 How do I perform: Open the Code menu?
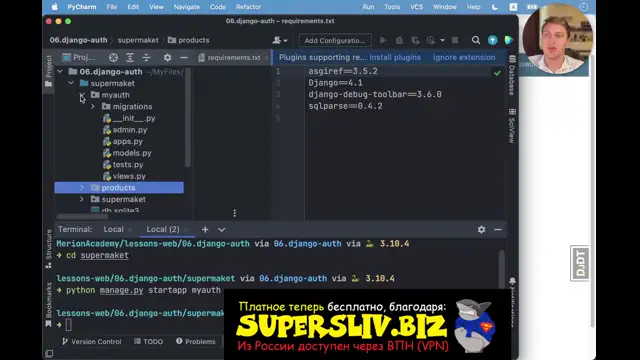click(217, 7)
